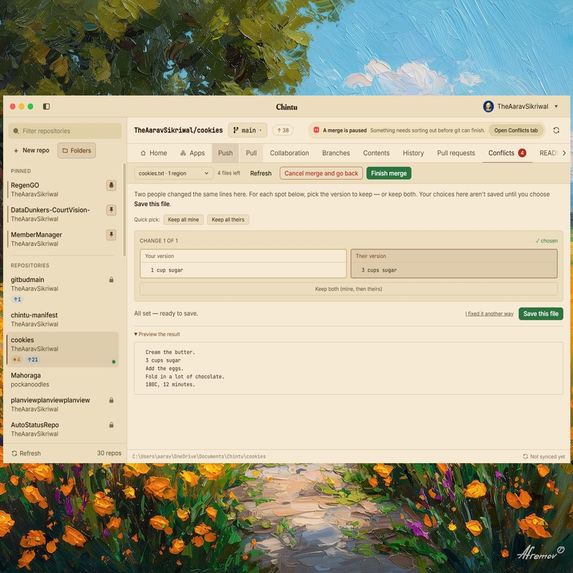Click Cancel merge and go back
The image size is (573, 573).
[x=321, y=173]
